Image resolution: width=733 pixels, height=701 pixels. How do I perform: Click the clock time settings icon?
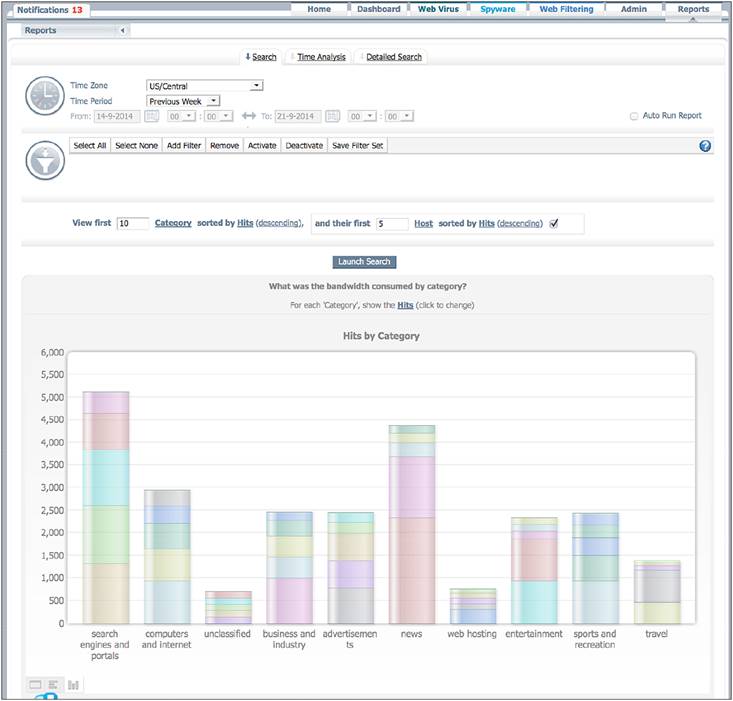click(45, 96)
